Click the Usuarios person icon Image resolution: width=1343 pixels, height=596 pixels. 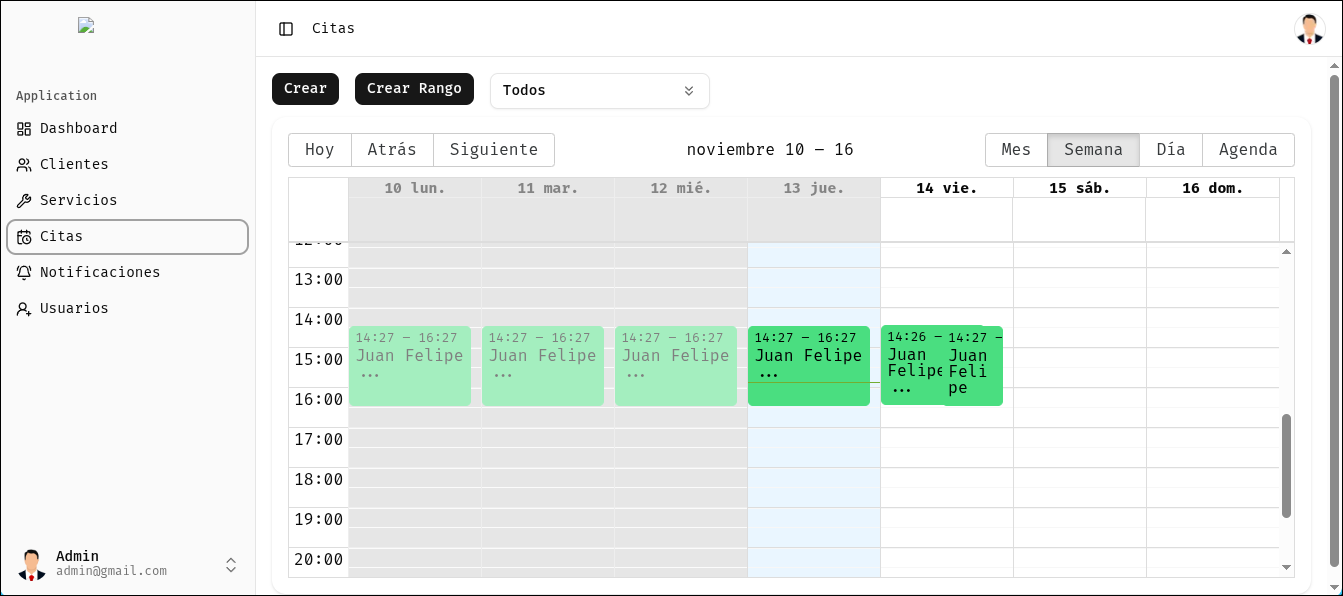tap(24, 309)
